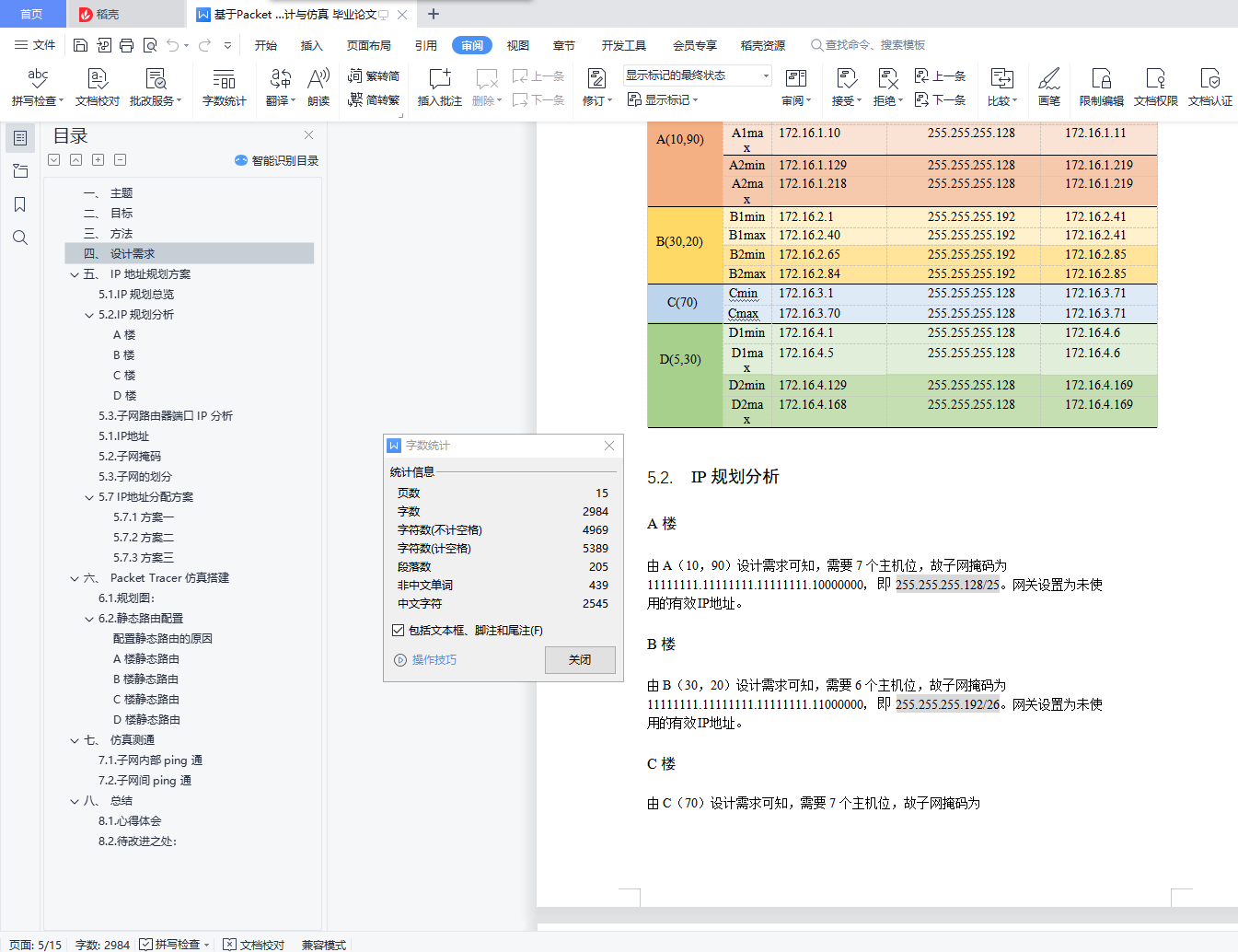Image resolution: width=1238 pixels, height=952 pixels.
Task: Open a new tab with the plus button
Action: tap(434, 14)
